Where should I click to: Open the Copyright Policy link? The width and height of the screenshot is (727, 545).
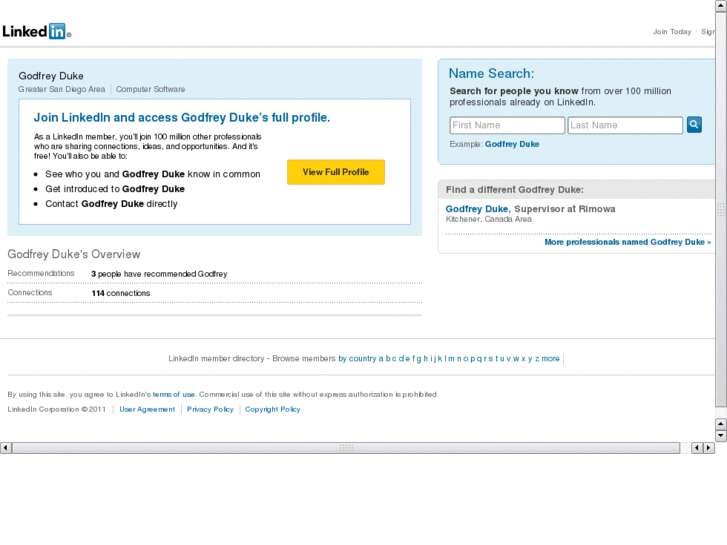[273, 409]
